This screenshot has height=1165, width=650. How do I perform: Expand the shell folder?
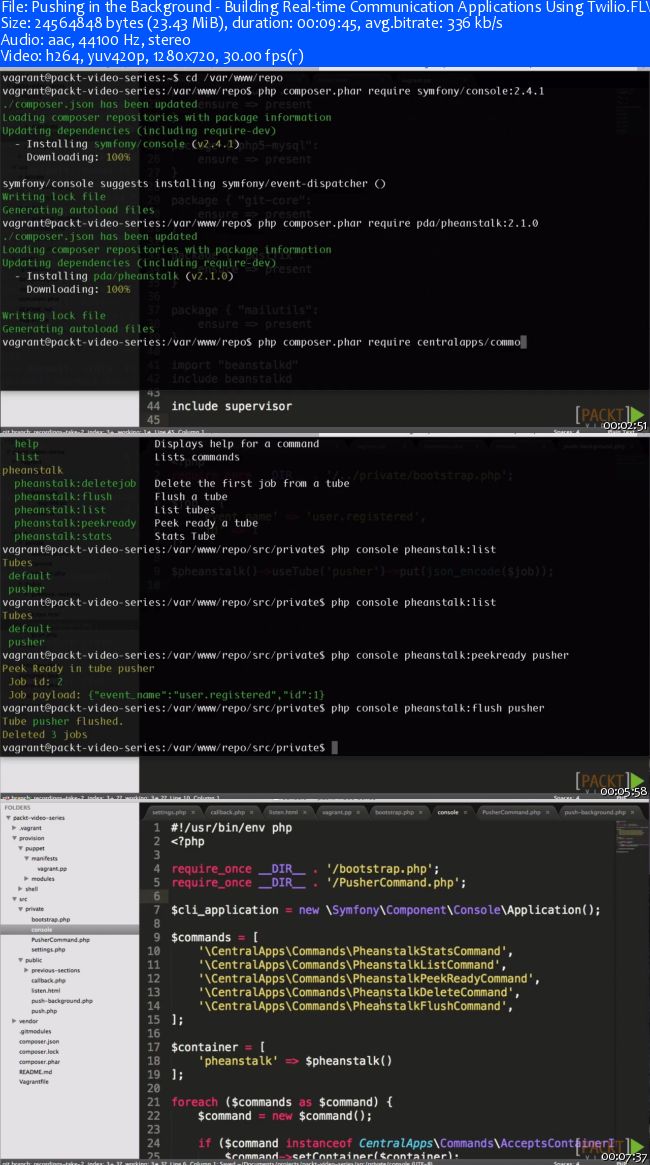pos(20,889)
